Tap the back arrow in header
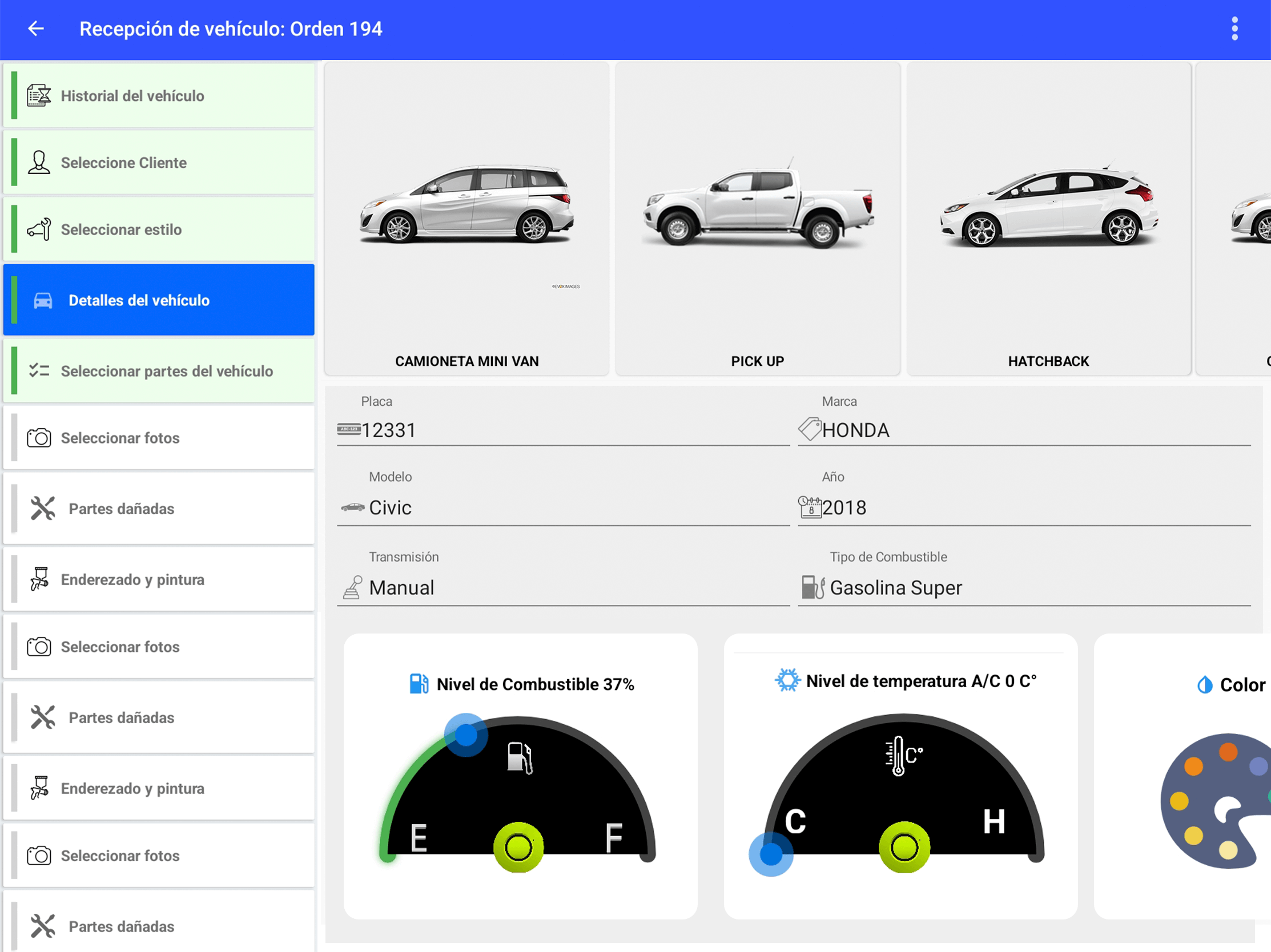This screenshot has width=1271, height=952. 35,29
